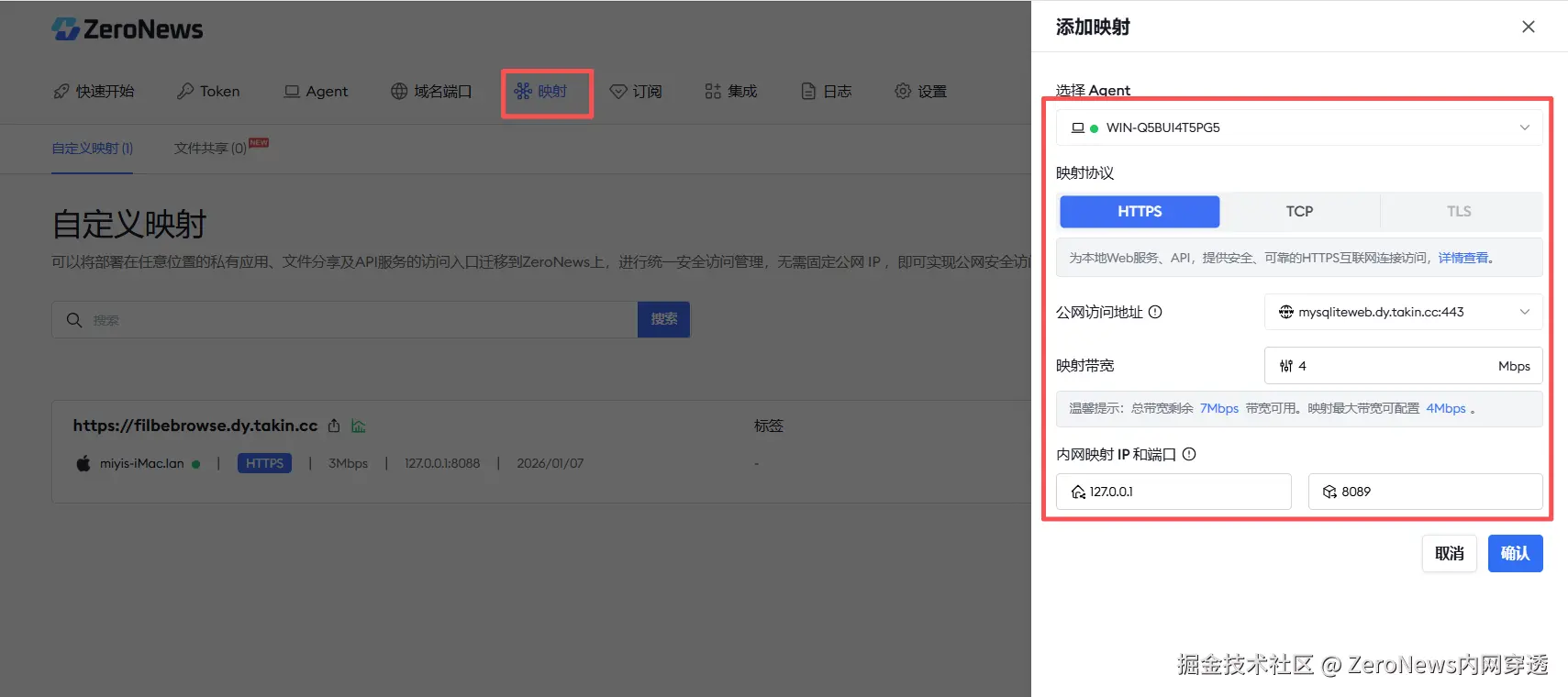Click the 4Mbps maximum bandwidth text
The width and height of the screenshot is (1568, 697).
tap(1446, 408)
